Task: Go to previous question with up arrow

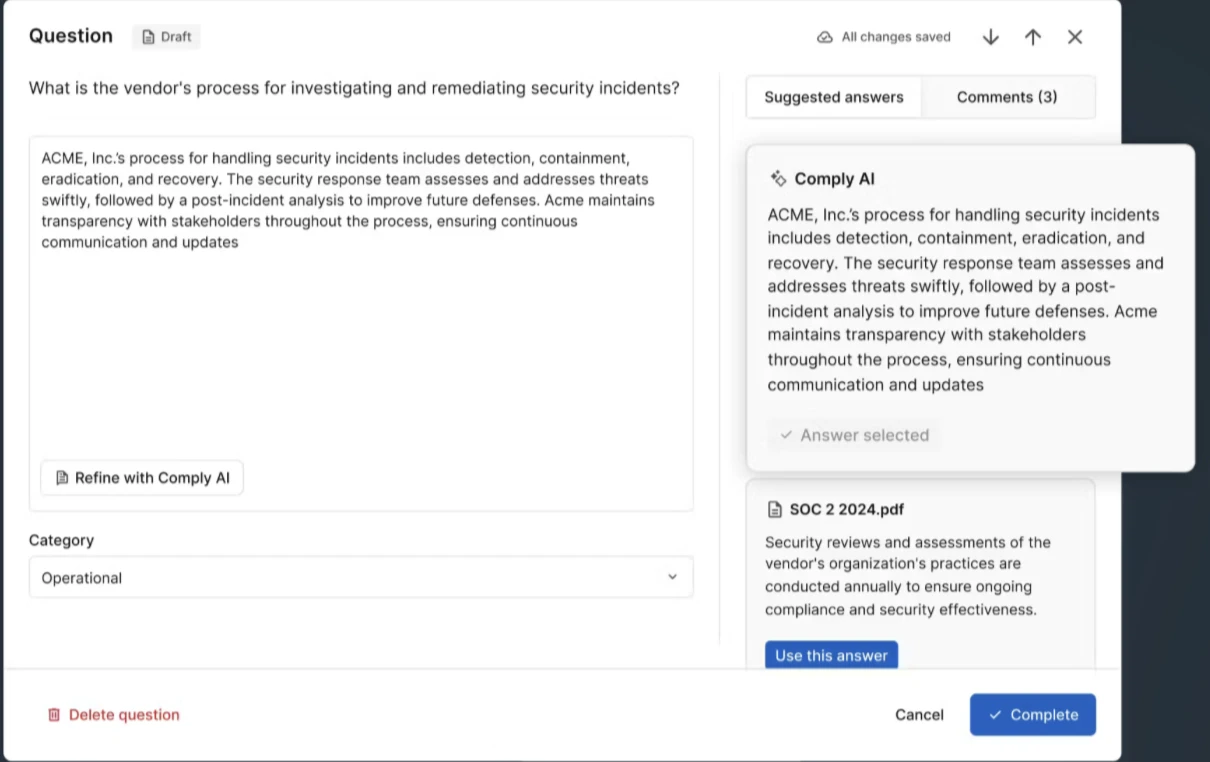Action: pyautogui.click(x=1033, y=37)
